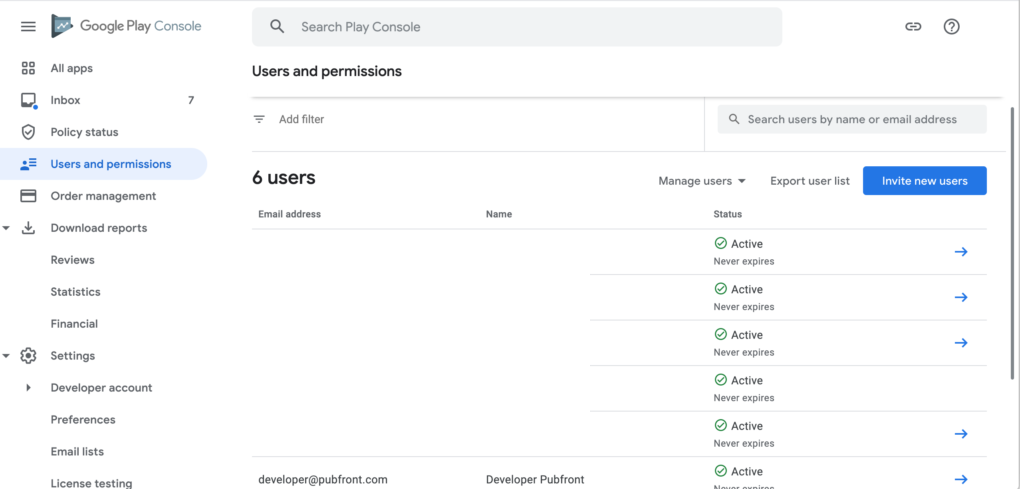Click the Policy status shield icon

click(x=28, y=132)
